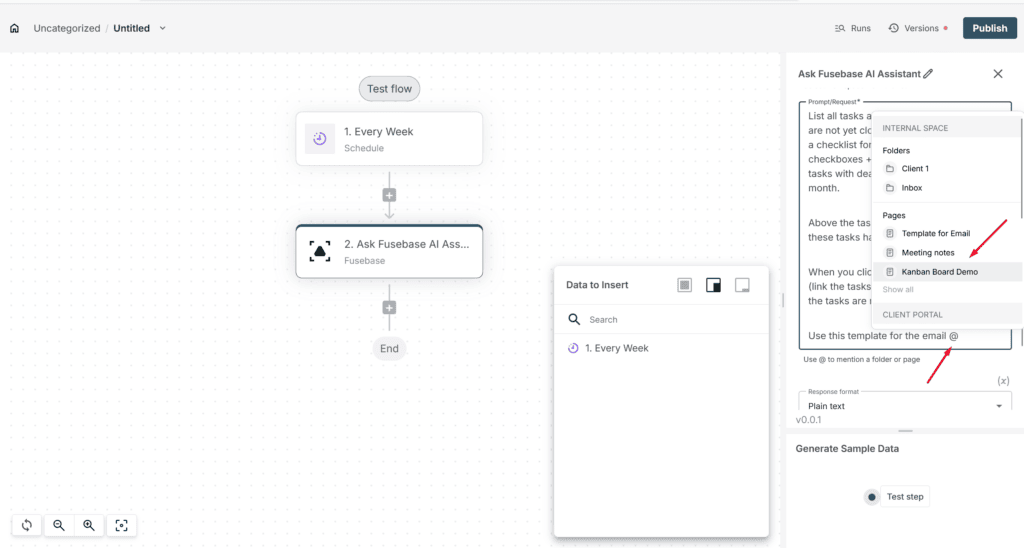Image resolution: width=1024 pixels, height=548 pixels.
Task: Reset the canvas view with rotate icon
Action: coord(27,525)
